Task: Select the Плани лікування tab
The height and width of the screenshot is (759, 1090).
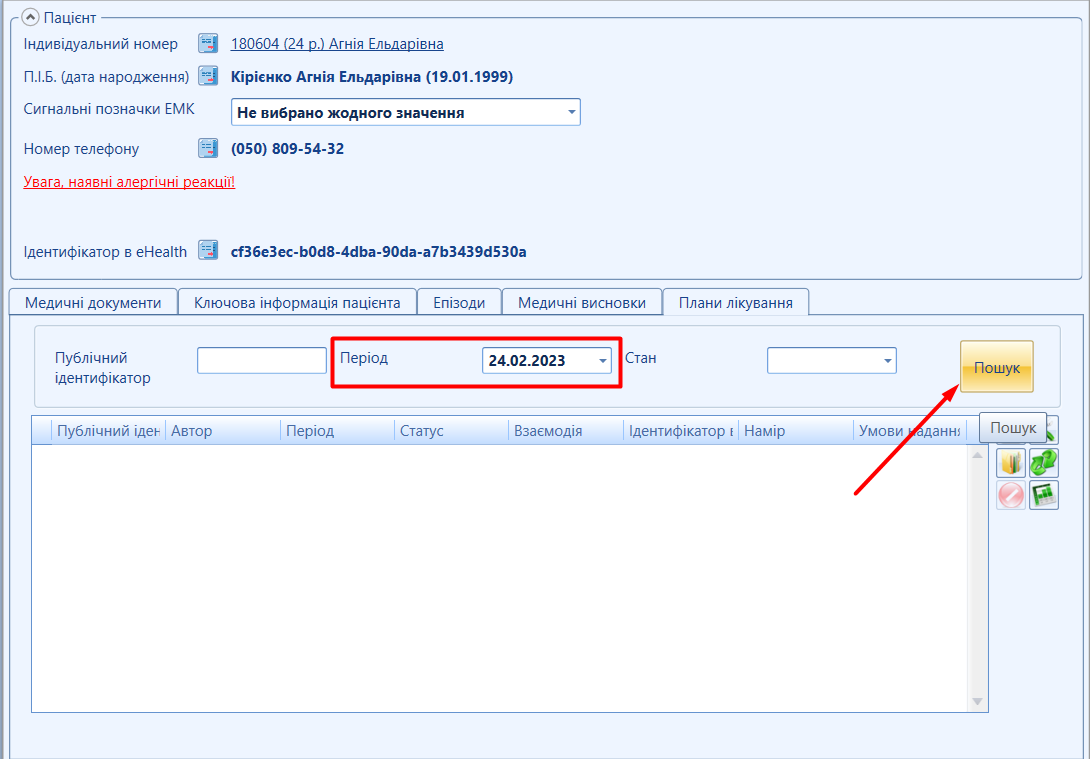Action: (x=735, y=302)
